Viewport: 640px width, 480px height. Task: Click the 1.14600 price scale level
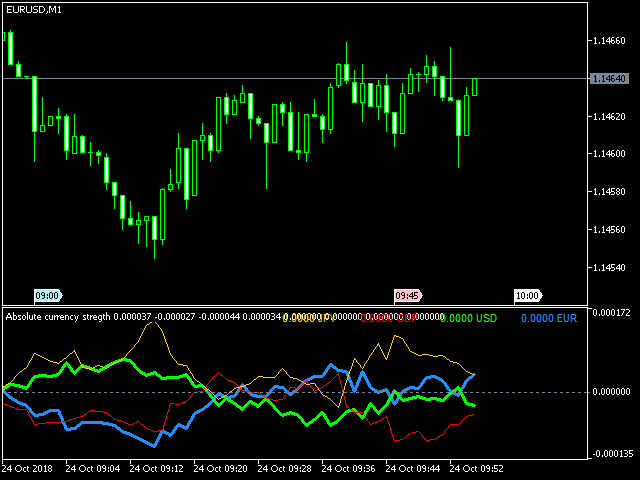(609, 154)
